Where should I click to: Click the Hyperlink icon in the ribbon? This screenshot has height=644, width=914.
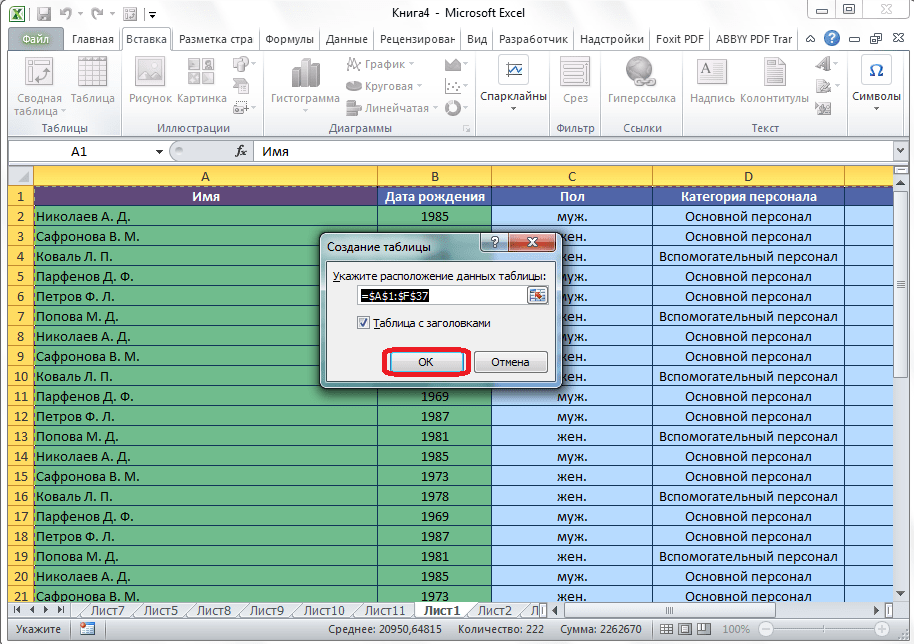point(642,71)
